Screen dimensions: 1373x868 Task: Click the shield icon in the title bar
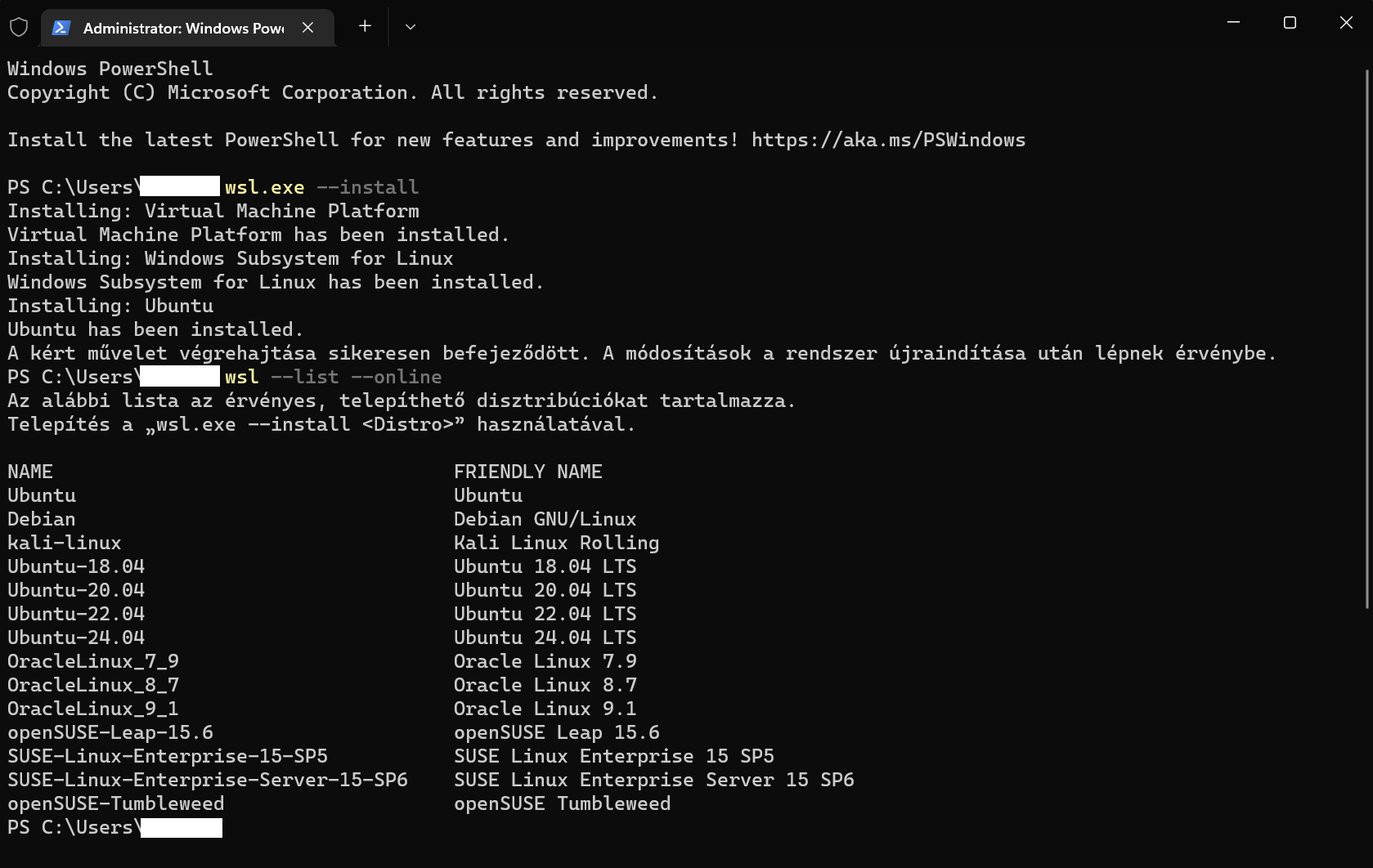(19, 27)
